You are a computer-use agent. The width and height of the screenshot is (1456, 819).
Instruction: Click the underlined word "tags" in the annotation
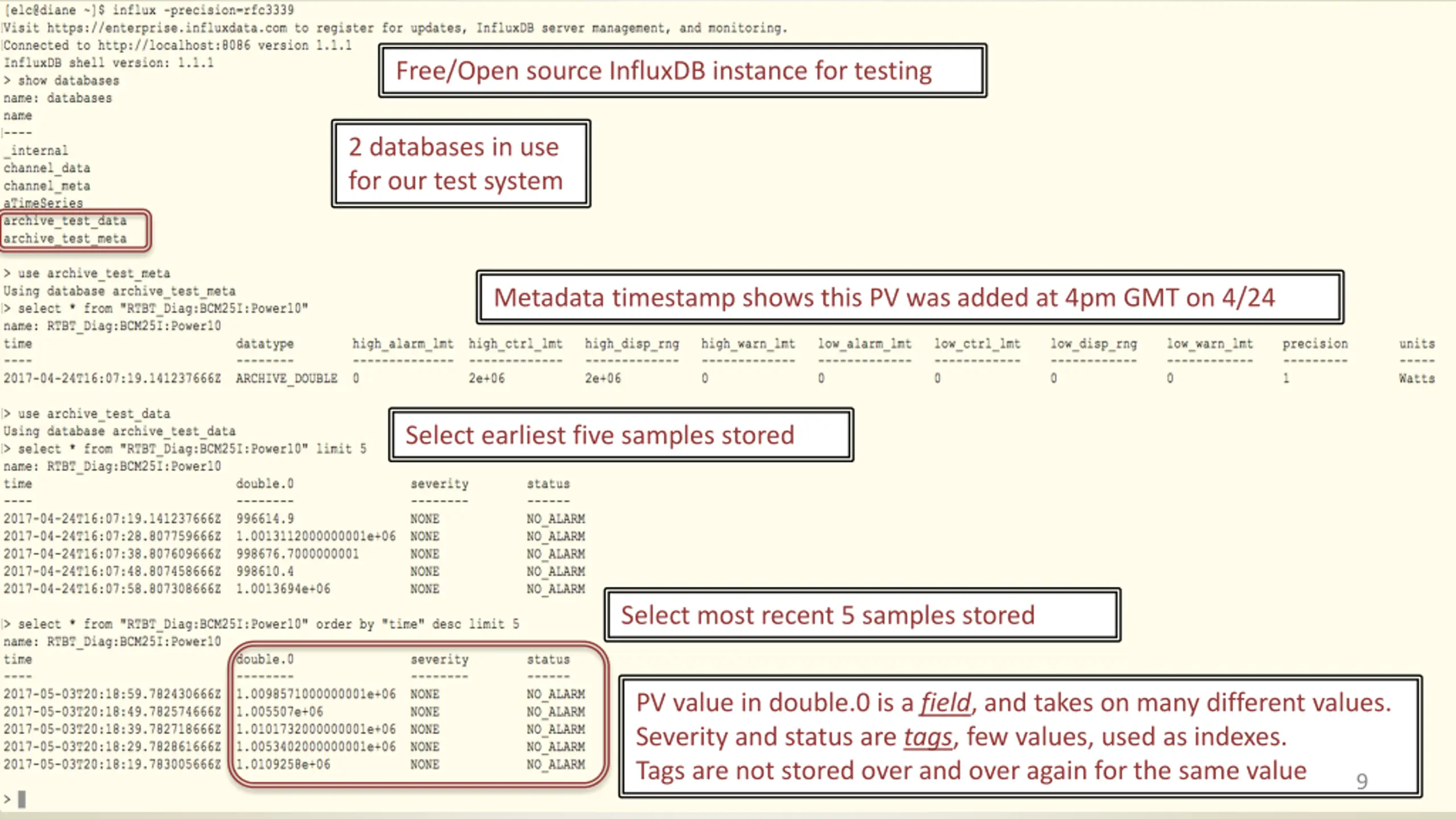coord(927,737)
